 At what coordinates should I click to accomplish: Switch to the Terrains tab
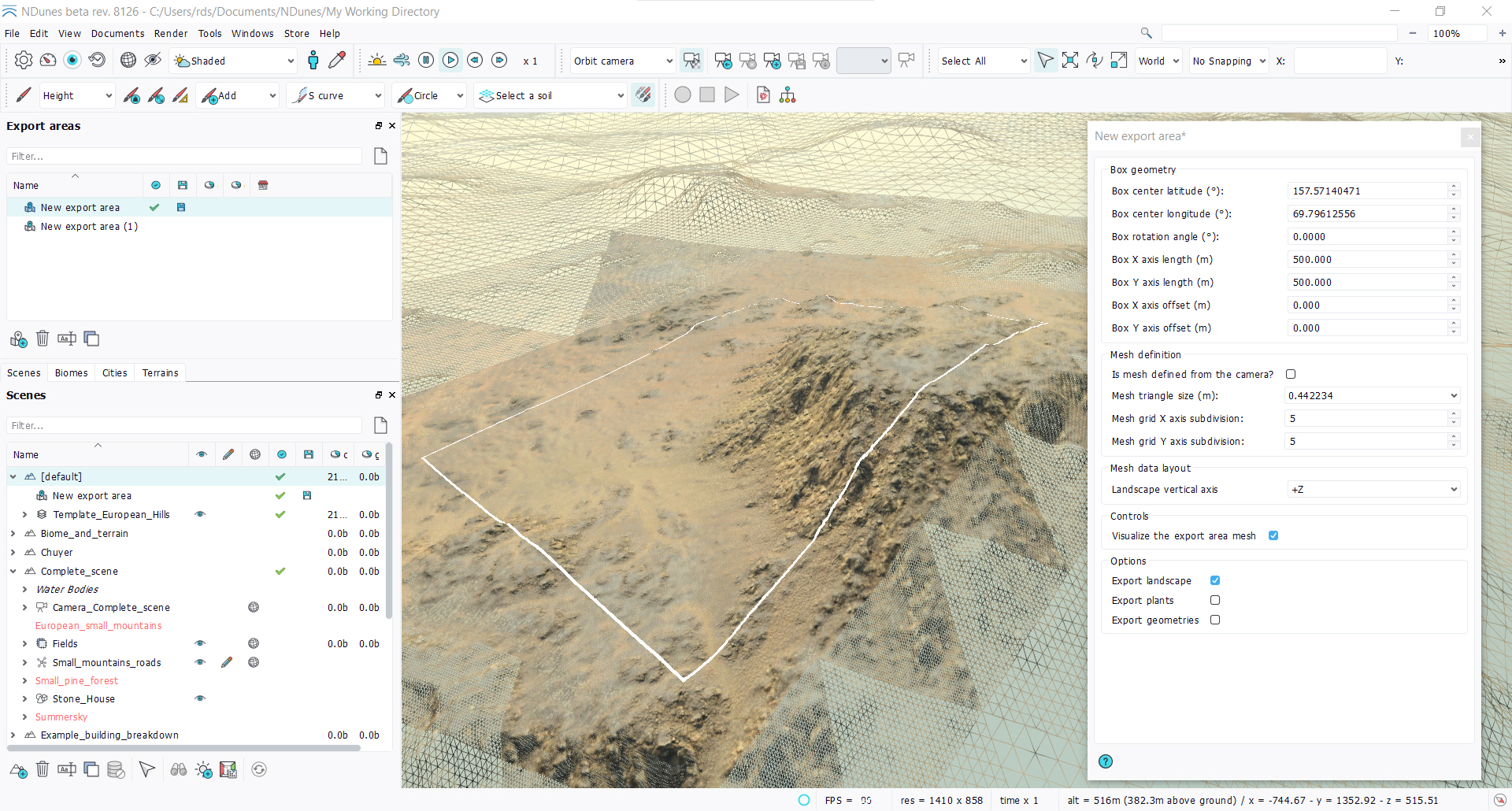point(160,373)
